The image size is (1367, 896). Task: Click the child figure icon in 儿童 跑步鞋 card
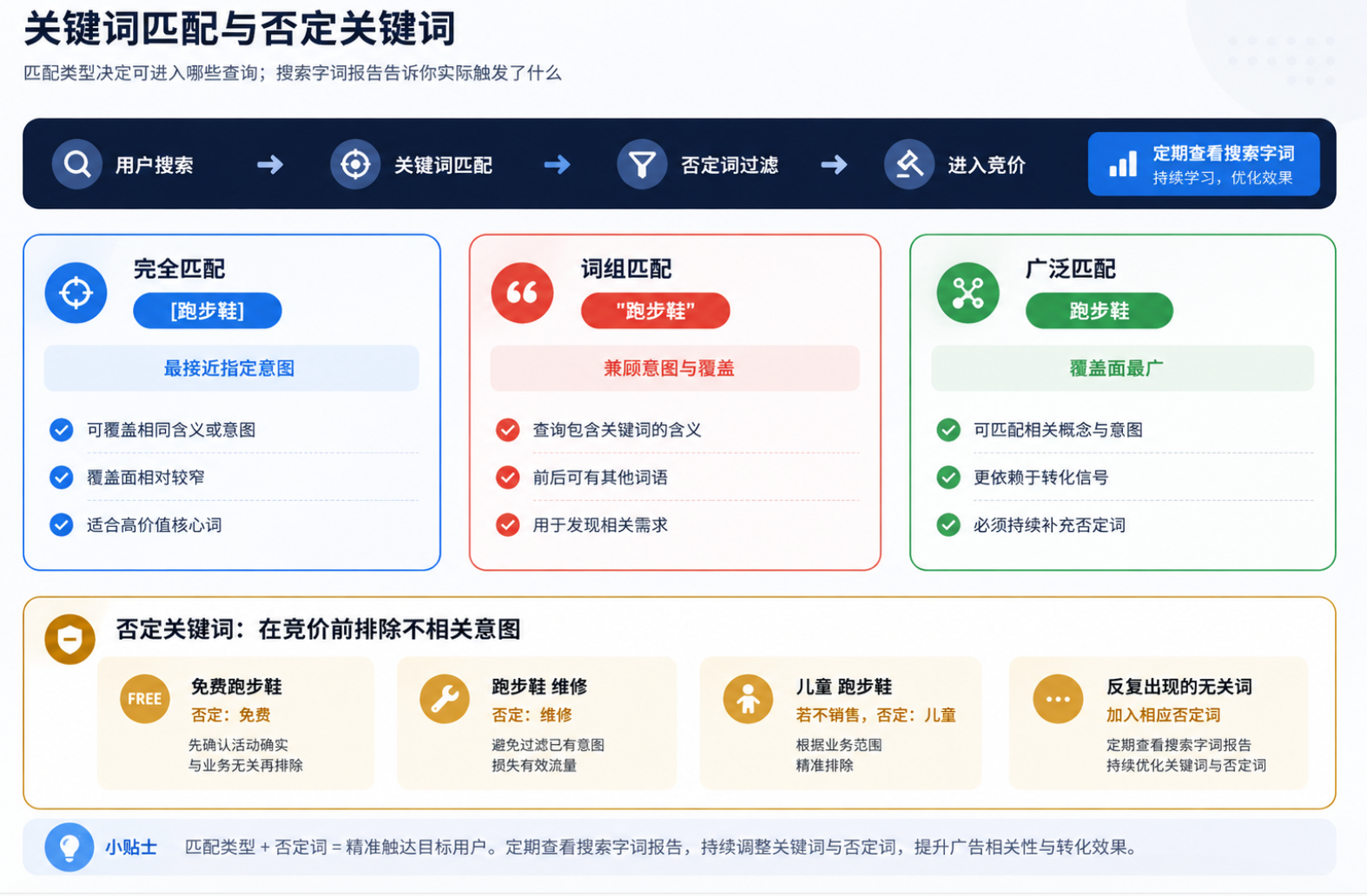(x=748, y=699)
